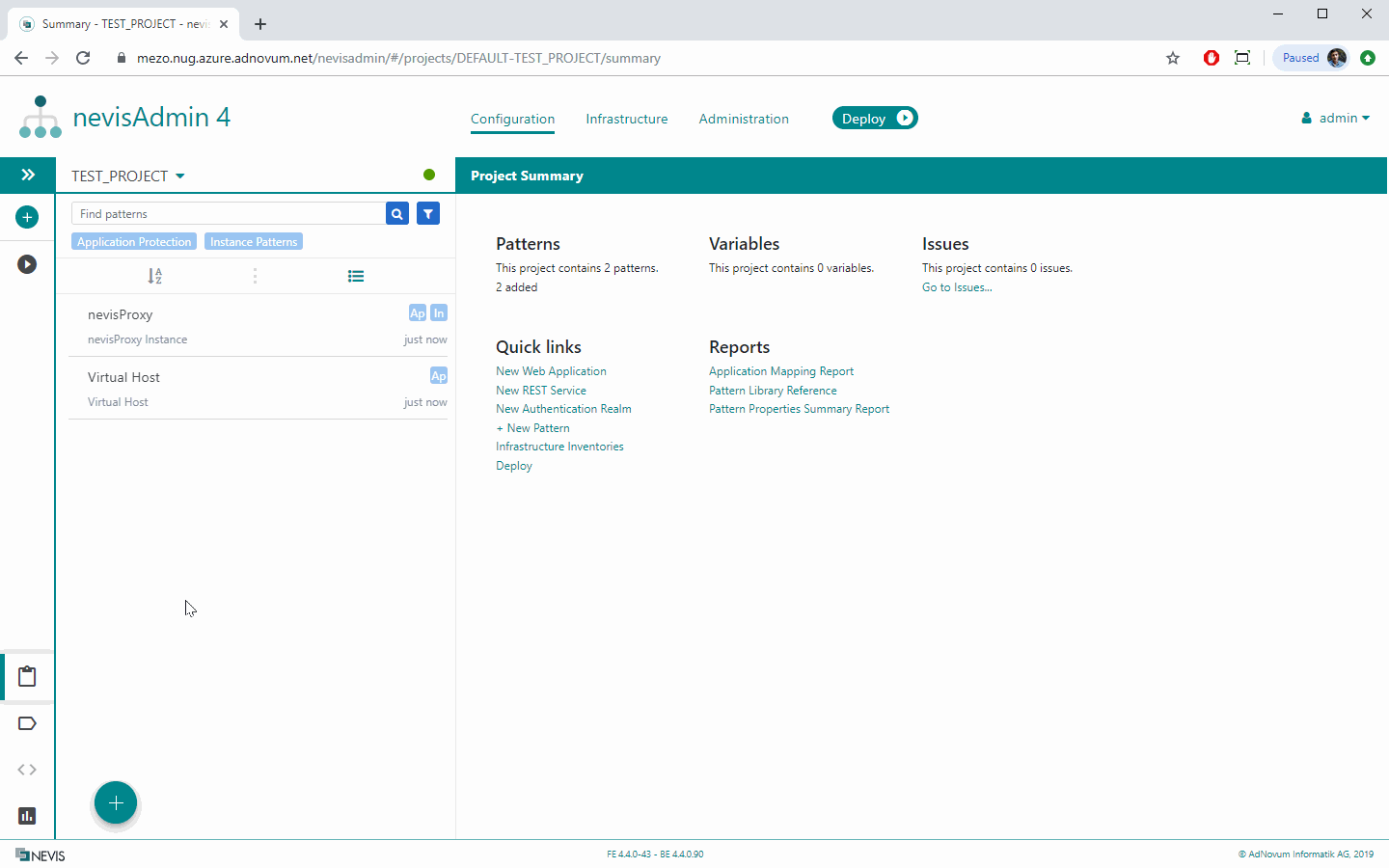Click the Go to Issues link
Screen dimensions: 1389x868
tap(957, 287)
